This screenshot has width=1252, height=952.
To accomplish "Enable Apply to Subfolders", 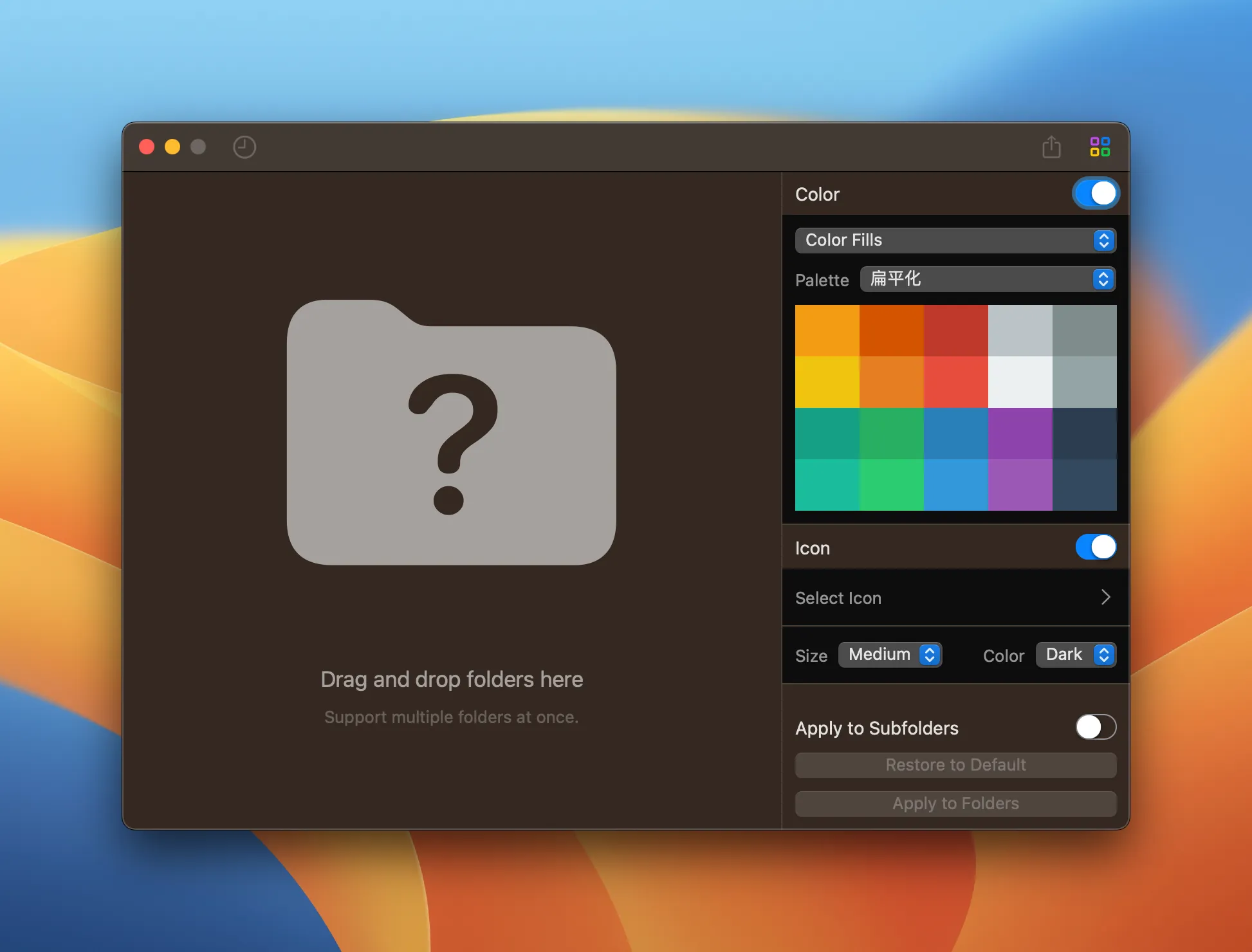I will 1096,728.
